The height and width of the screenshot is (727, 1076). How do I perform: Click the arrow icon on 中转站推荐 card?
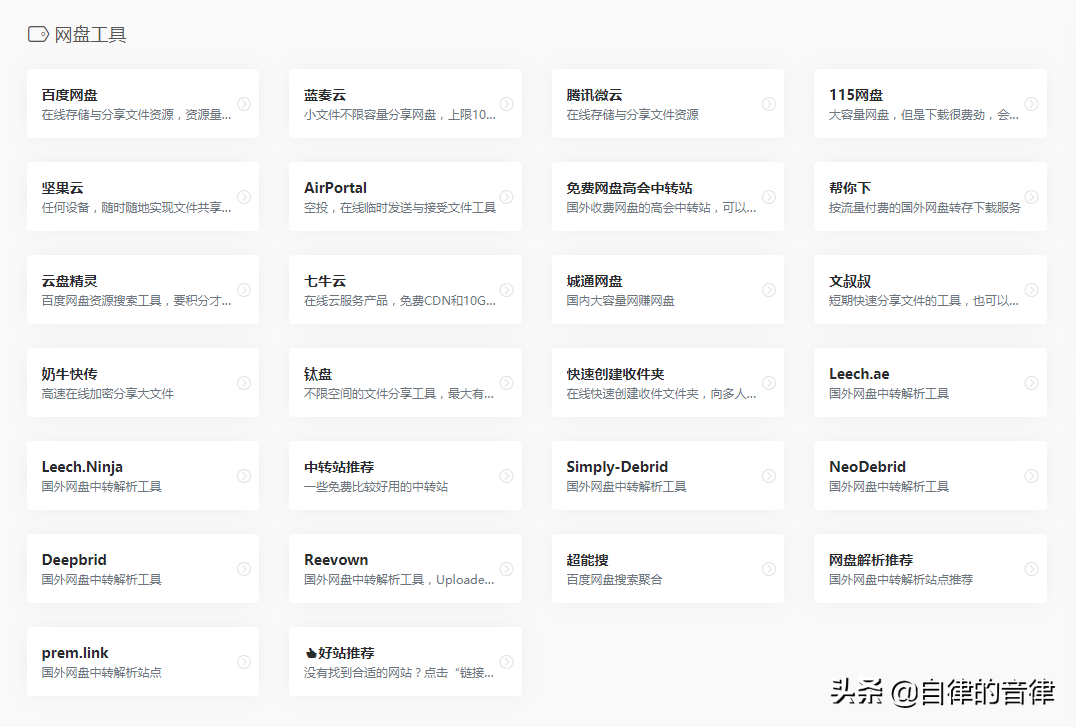506,476
